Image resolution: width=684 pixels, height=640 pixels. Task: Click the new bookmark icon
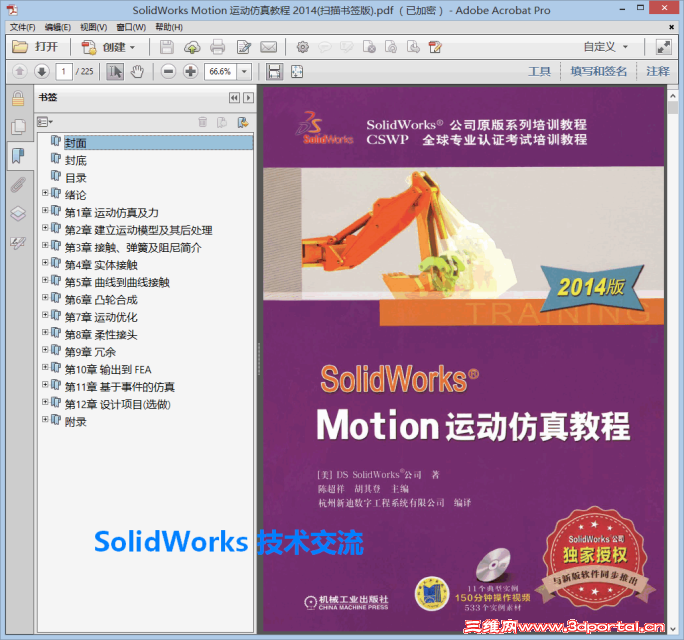point(222,122)
